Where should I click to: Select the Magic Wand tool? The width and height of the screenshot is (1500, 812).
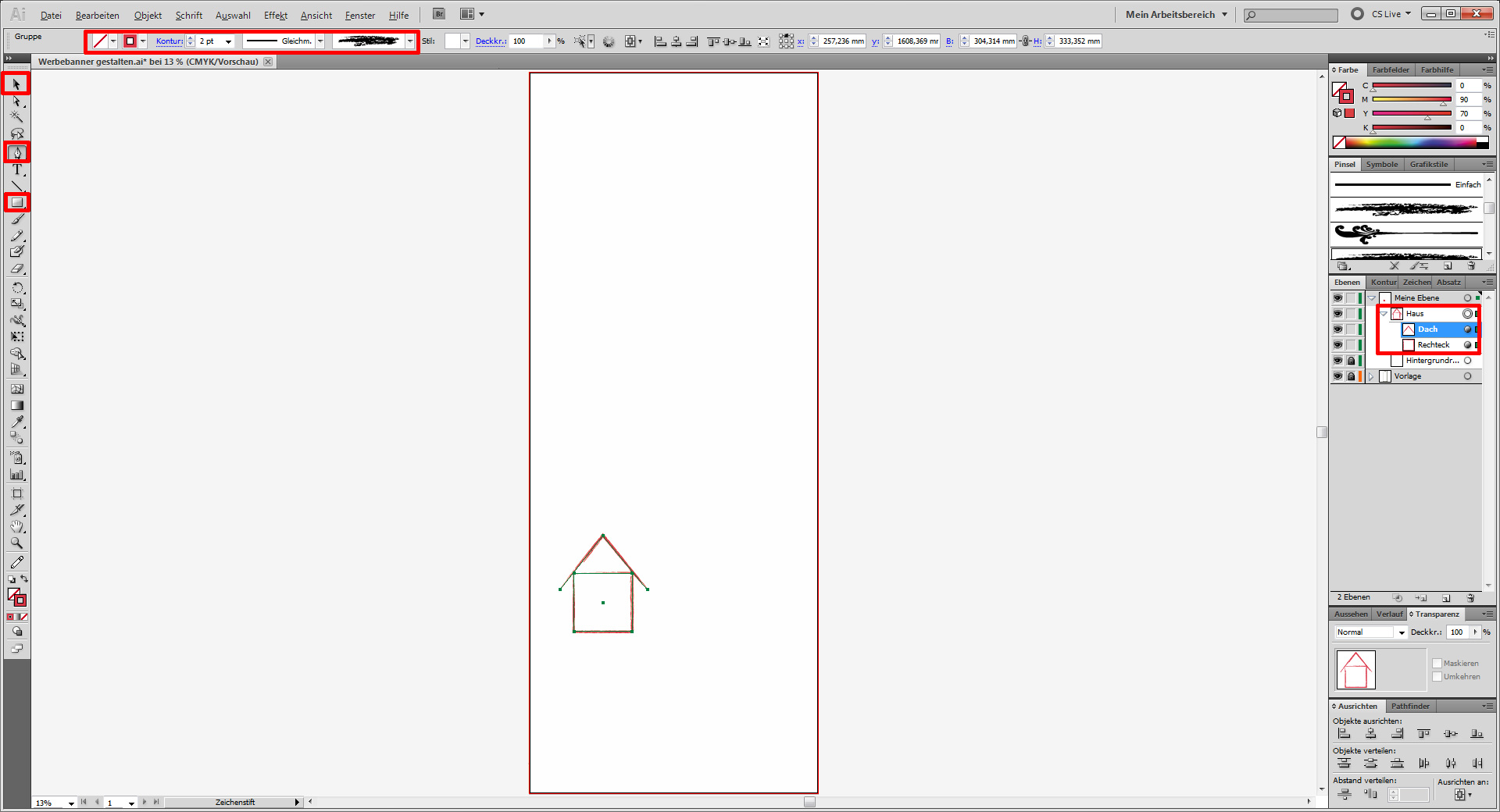pos(17,117)
